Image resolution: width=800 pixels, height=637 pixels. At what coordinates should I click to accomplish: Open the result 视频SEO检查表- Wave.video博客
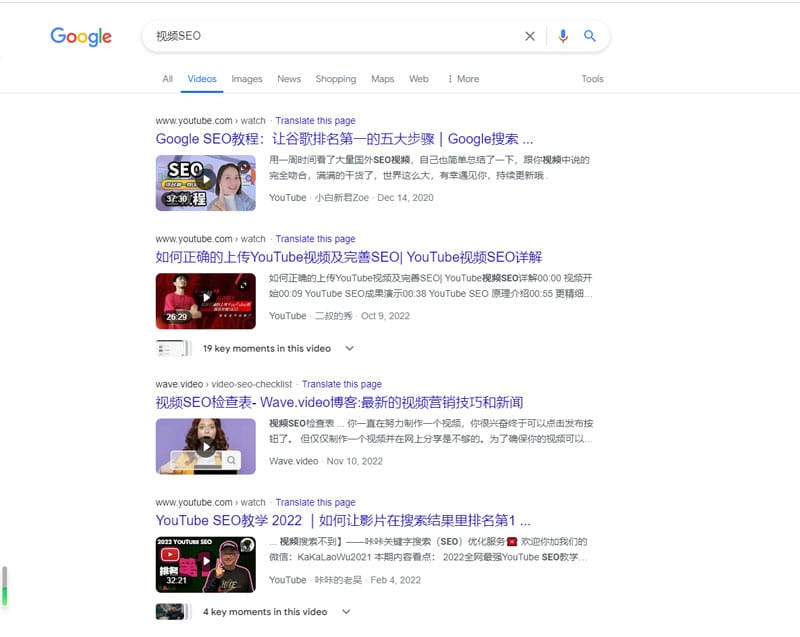339,402
